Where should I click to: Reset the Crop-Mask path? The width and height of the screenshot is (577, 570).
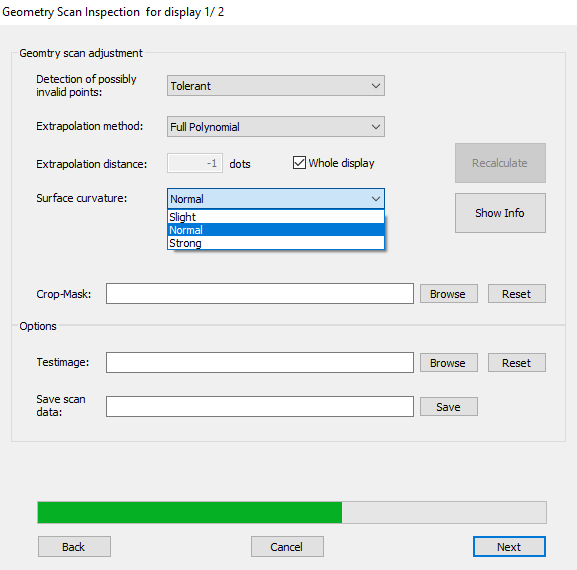pos(517,294)
